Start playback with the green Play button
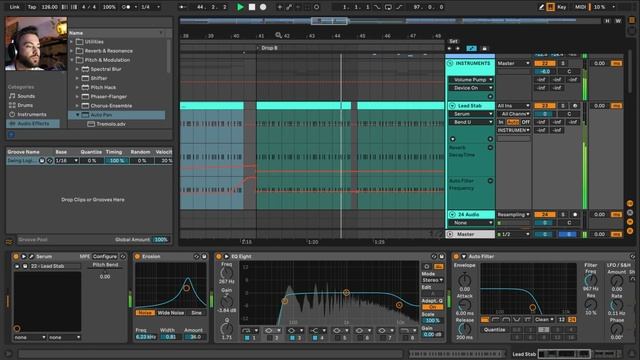 tap(240, 7)
